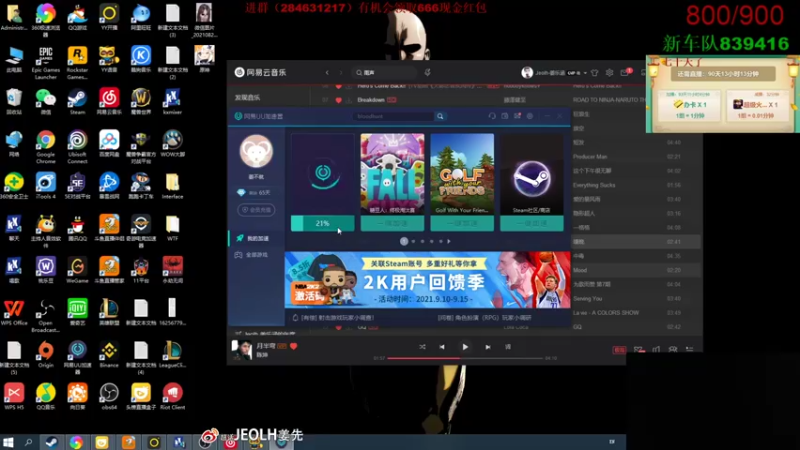Screen dimensions: 800x450
Task: Select the All Games sidebar tab
Action: tap(257, 255)
